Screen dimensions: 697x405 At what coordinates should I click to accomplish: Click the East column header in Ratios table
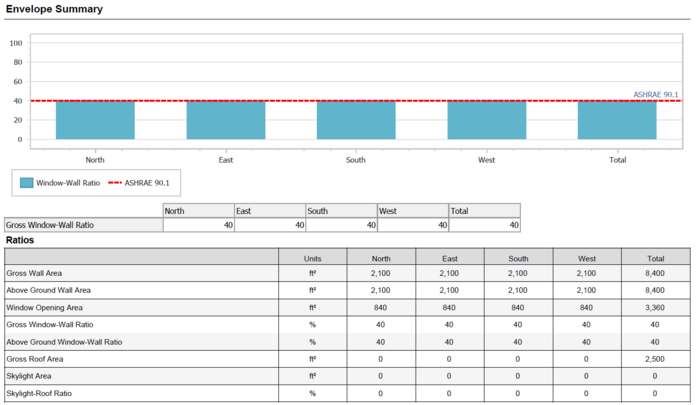[x=450, y=258]
